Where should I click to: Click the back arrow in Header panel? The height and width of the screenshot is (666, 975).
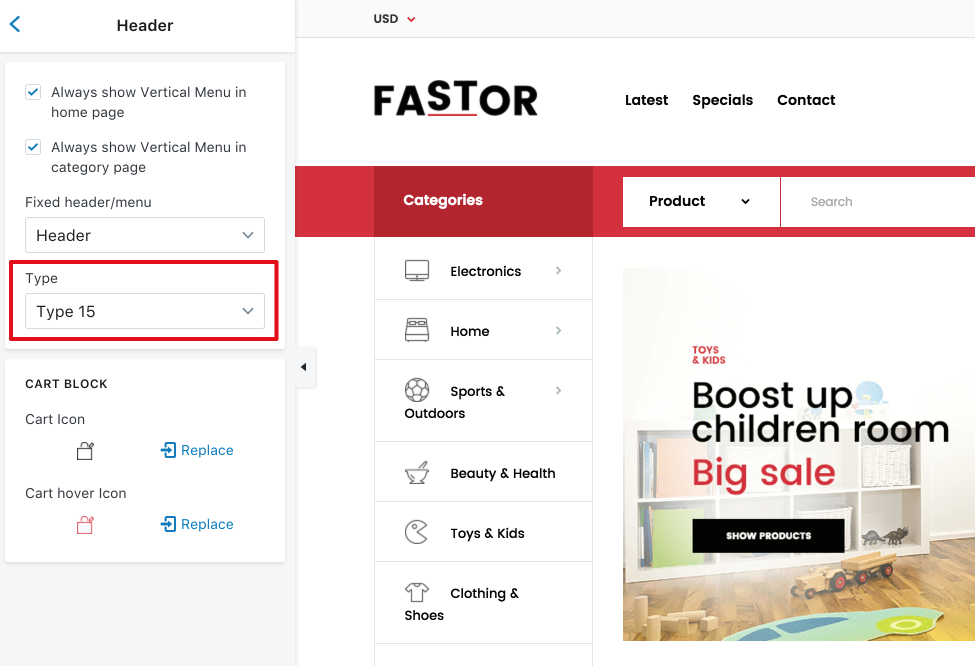tap(15, 24)
